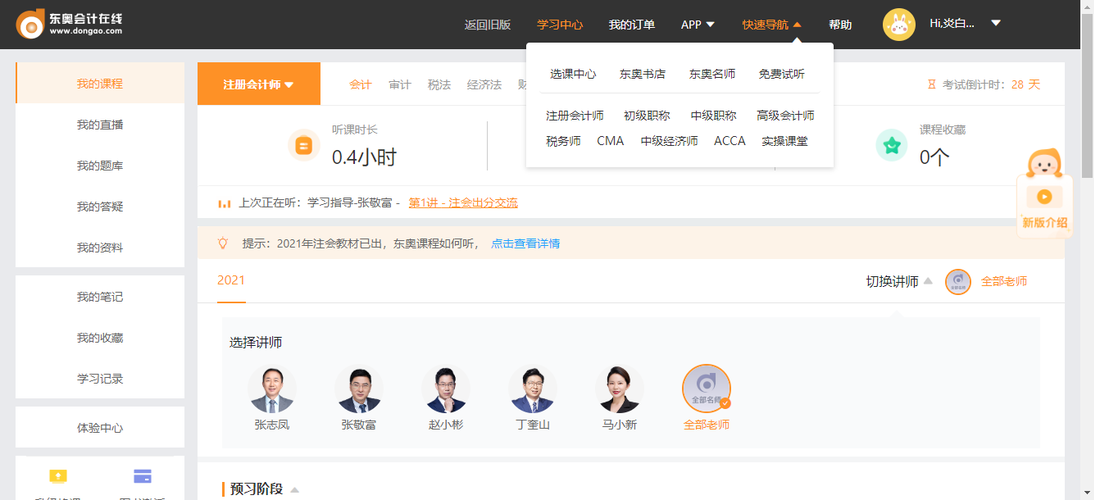Open the APP dropdown in the header
This screenshot has width=1094, height=500.
point(698,24)
